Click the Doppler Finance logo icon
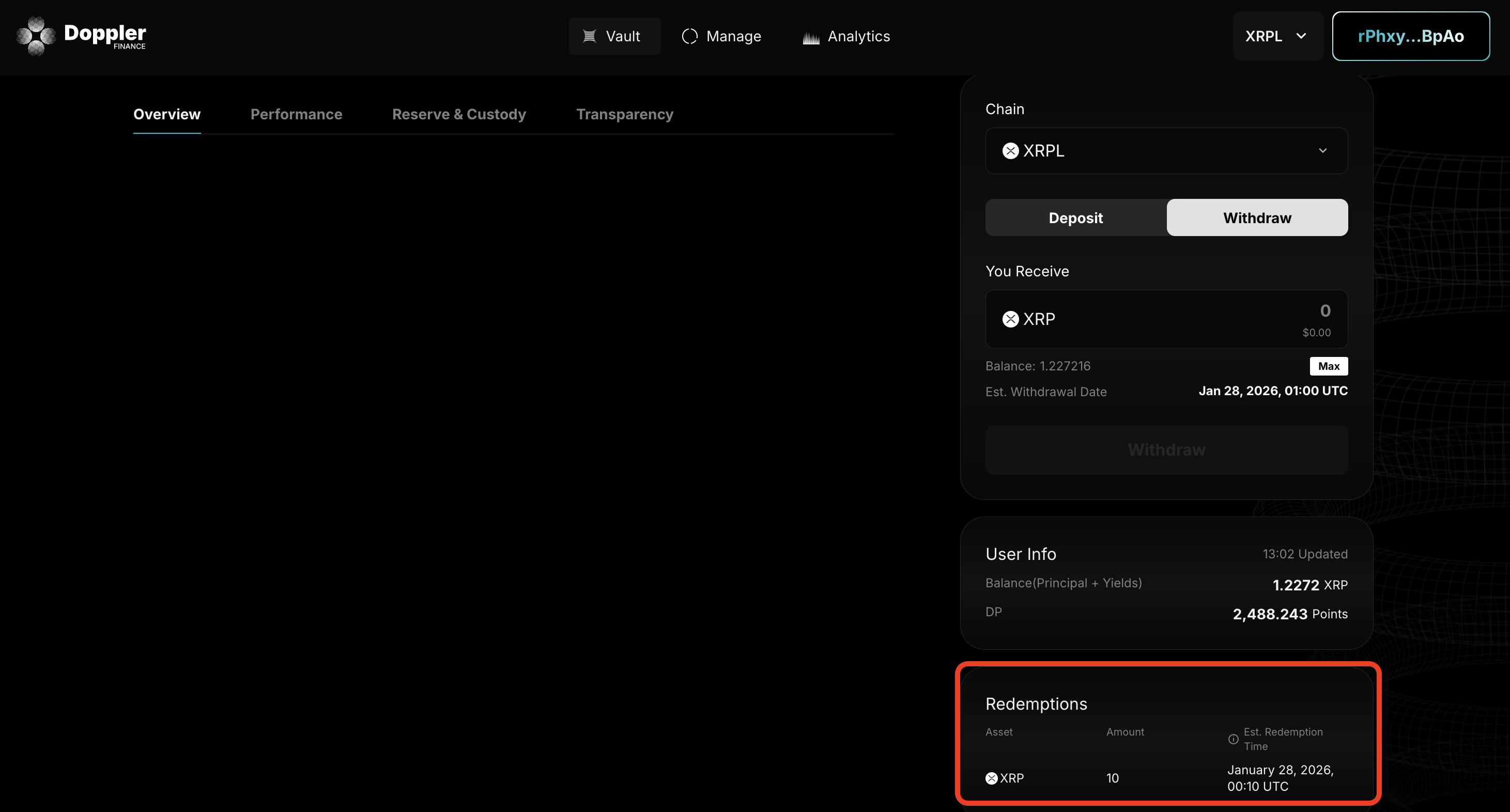Screen dimensions: 1510x812 pyautogui.click(x=36, y=36)
